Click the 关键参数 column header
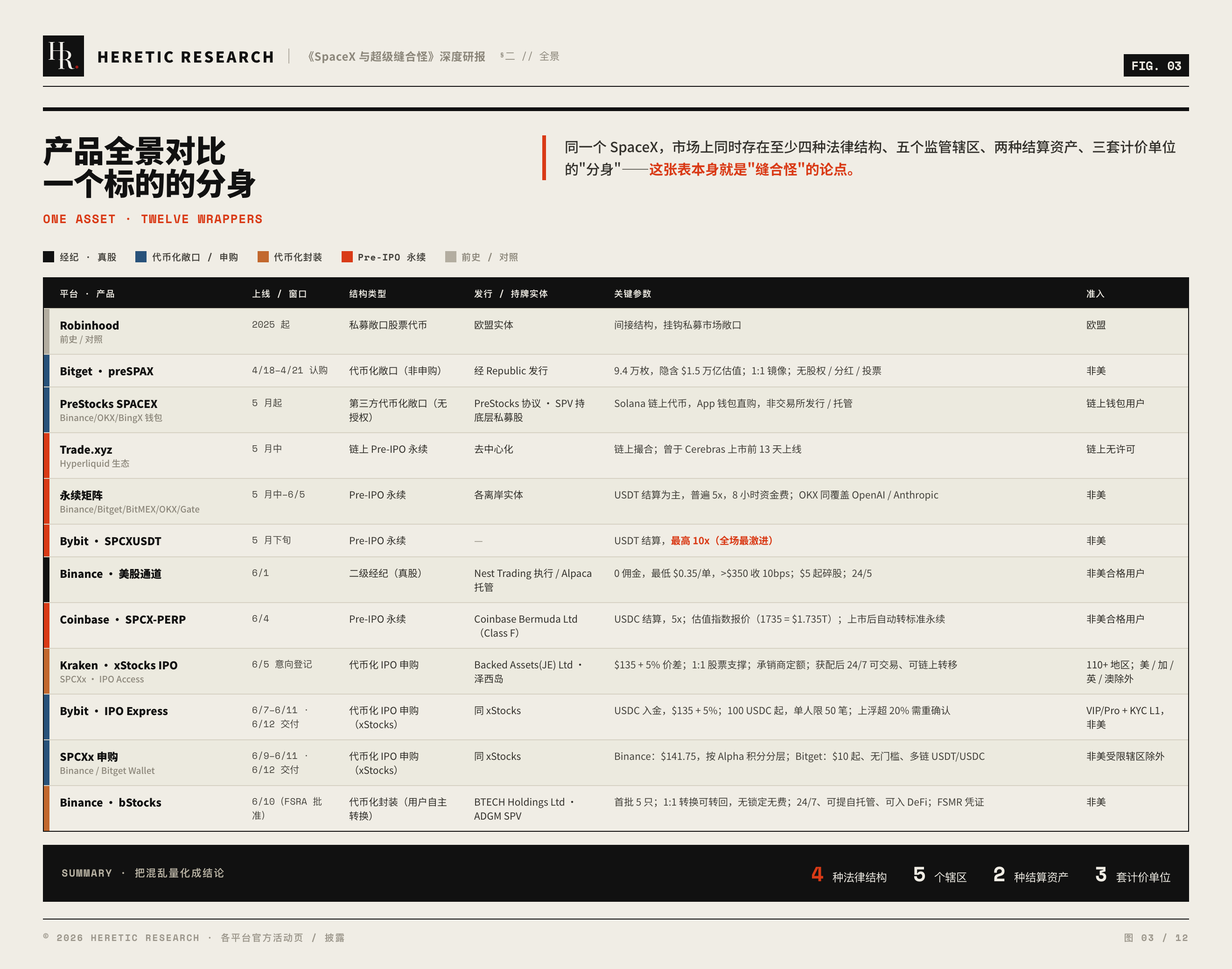 [632, 294]
